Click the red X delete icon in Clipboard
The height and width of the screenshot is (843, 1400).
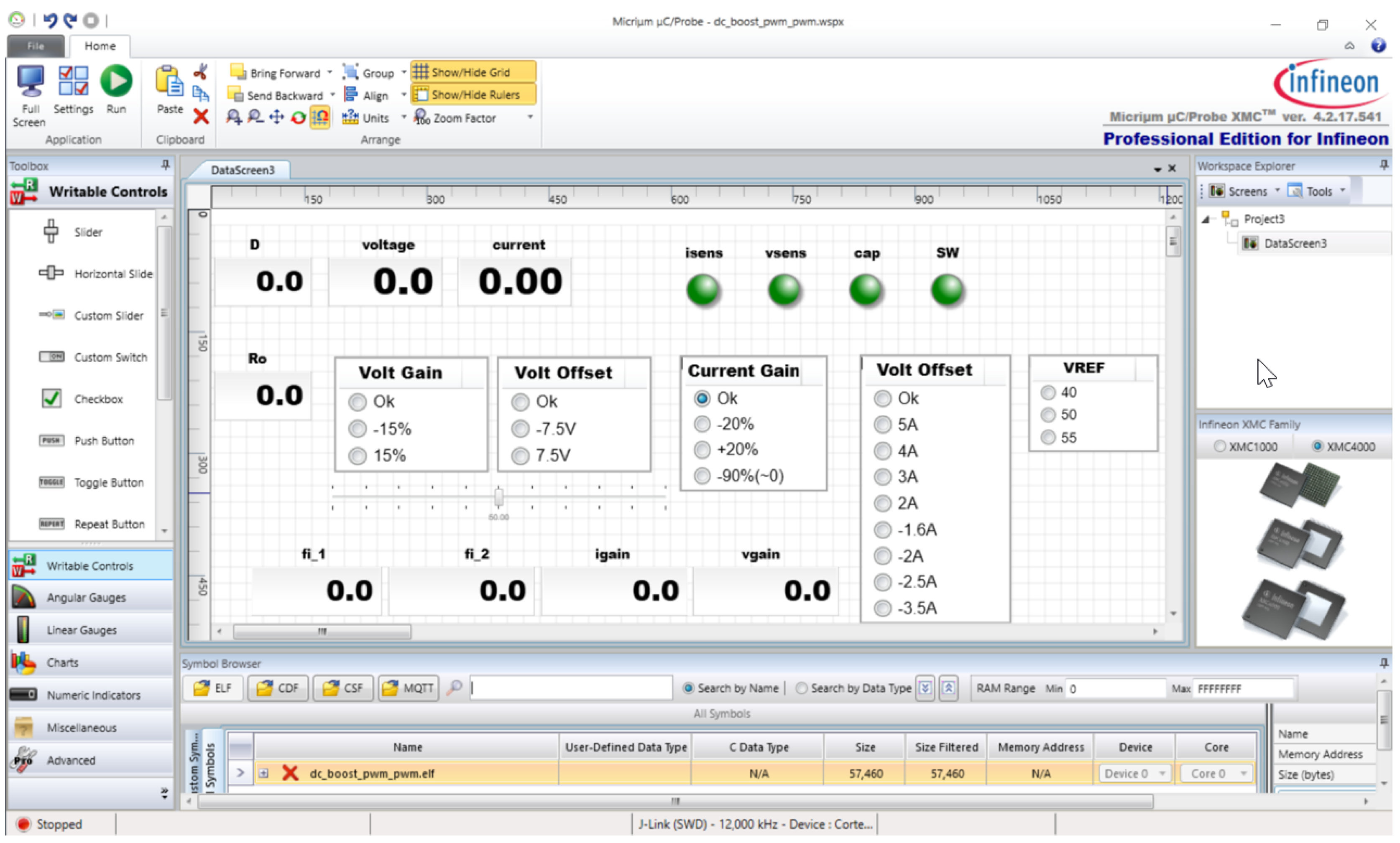(201, 117)
